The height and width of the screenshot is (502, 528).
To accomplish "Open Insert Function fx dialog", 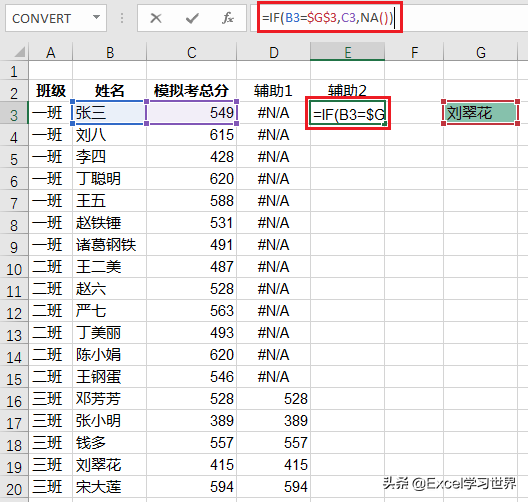I will (x=228, y=18).
